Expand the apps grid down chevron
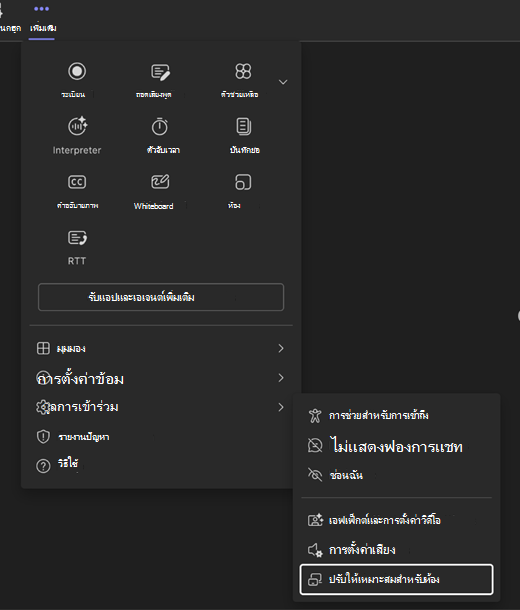Viewport: 520px width, 610px height. point(283,82)
